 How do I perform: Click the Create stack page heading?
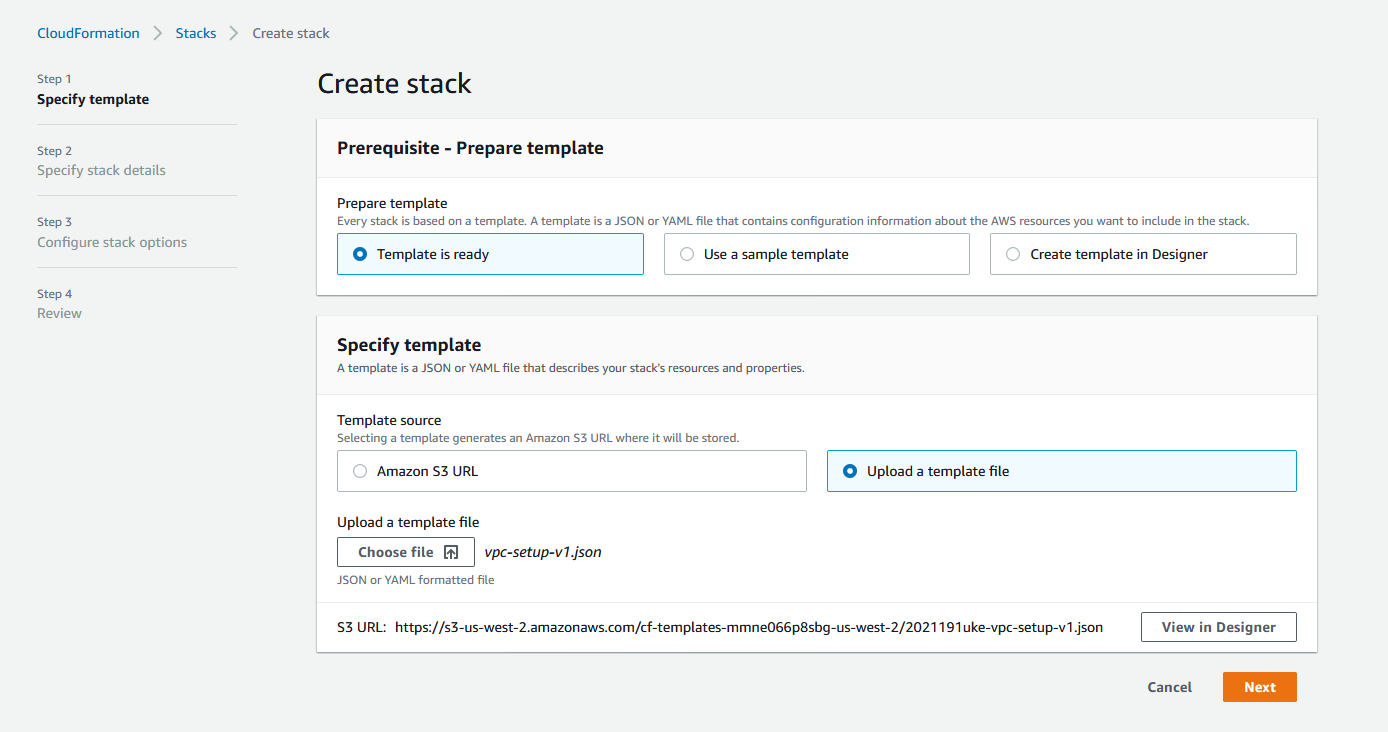(394, 84)
